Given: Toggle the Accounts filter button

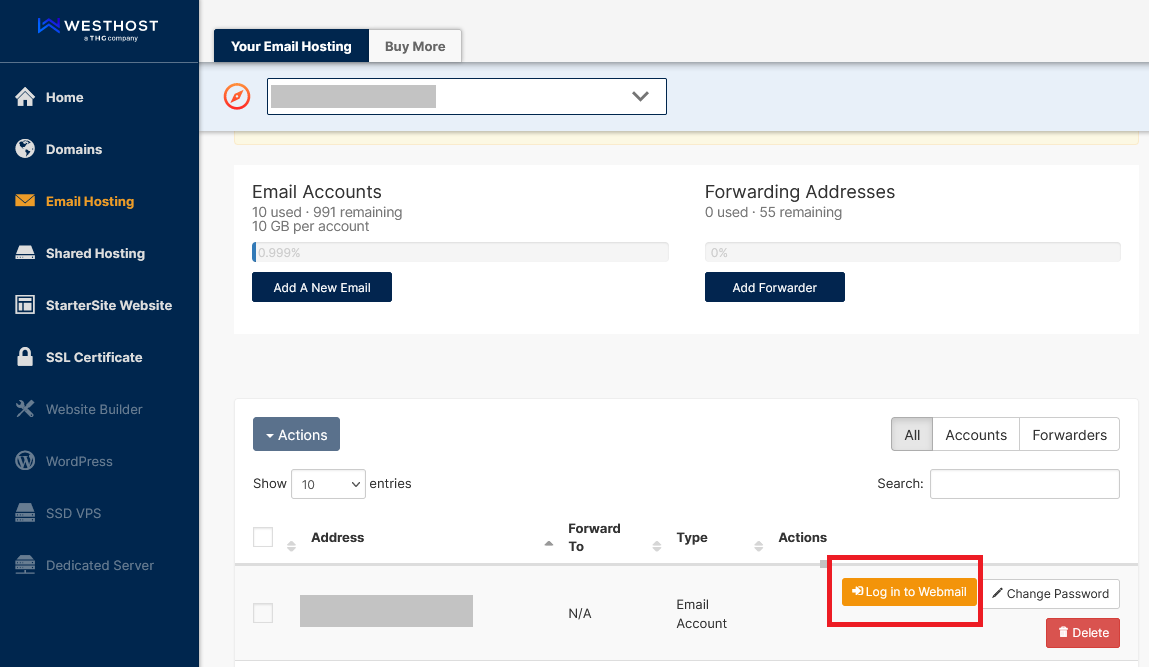Looking at the screenshot, I should tap(975, 435).
